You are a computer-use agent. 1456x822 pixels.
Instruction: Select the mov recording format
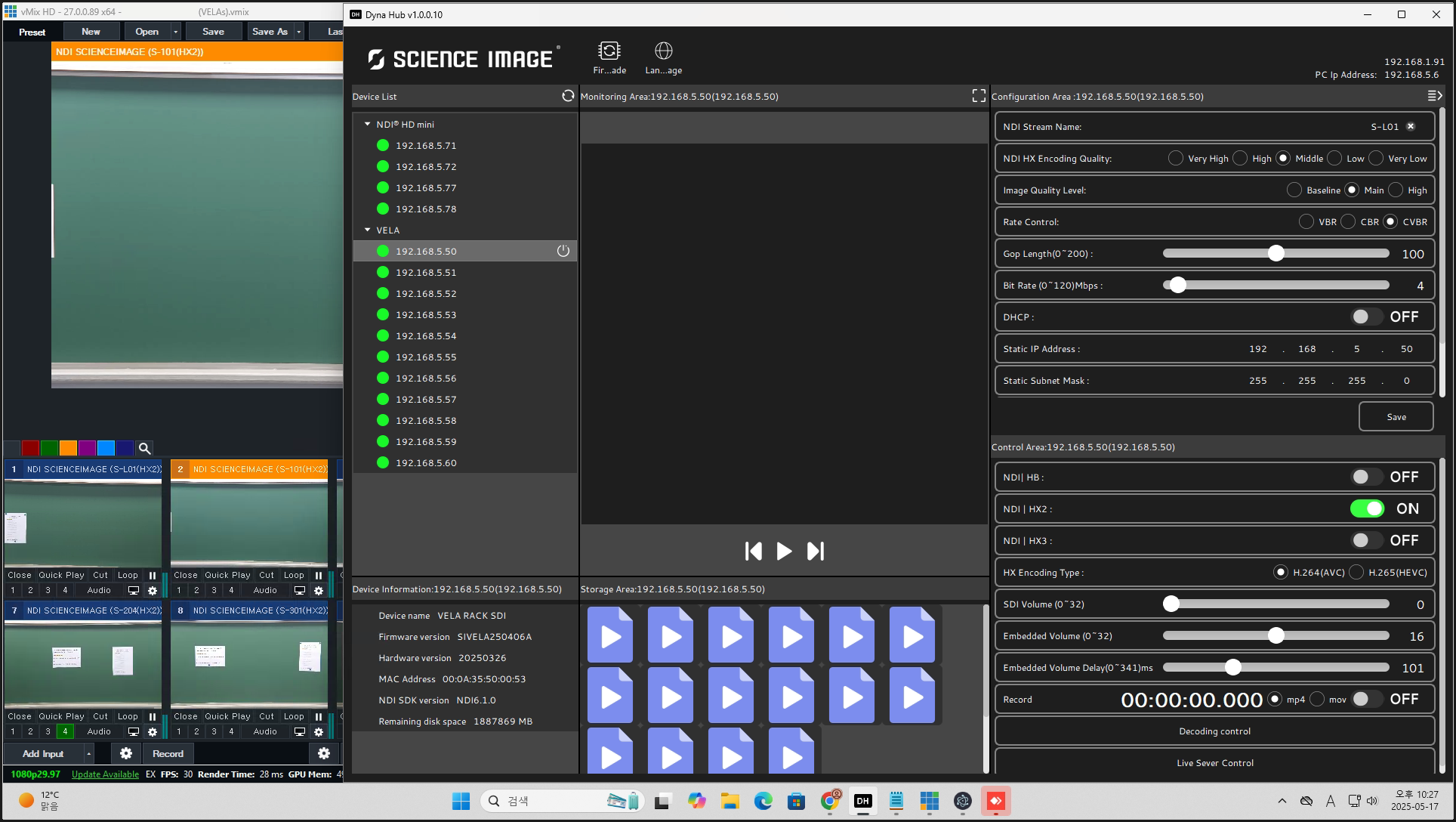click(x=1317, y=699)
